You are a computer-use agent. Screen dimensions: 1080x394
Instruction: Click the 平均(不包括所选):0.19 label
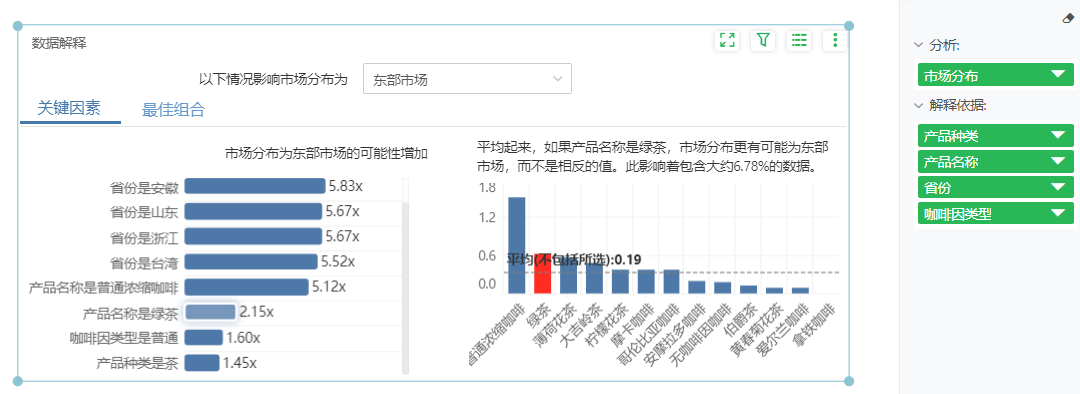[574, 260]
